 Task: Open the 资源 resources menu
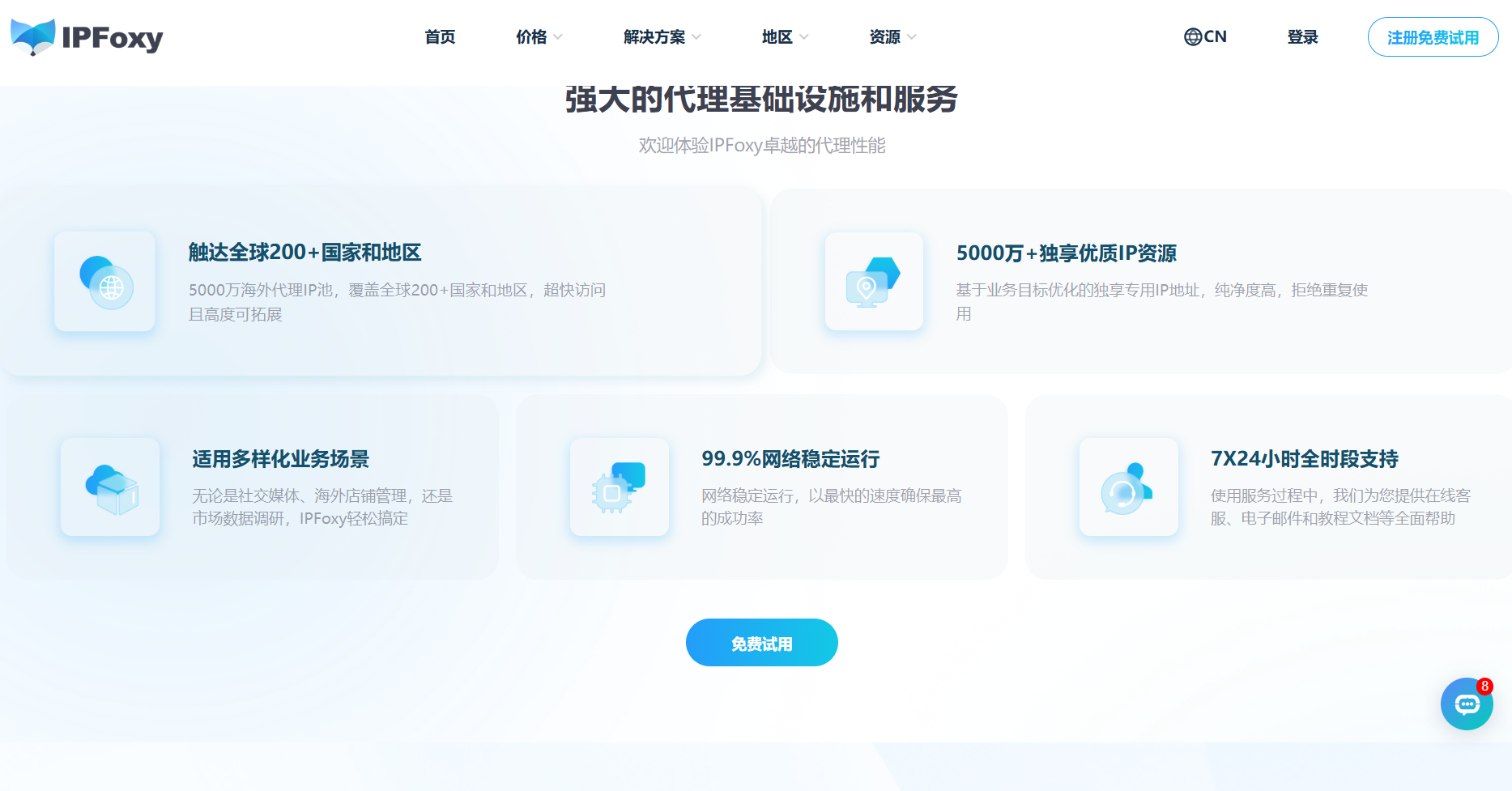pos(885,37)
